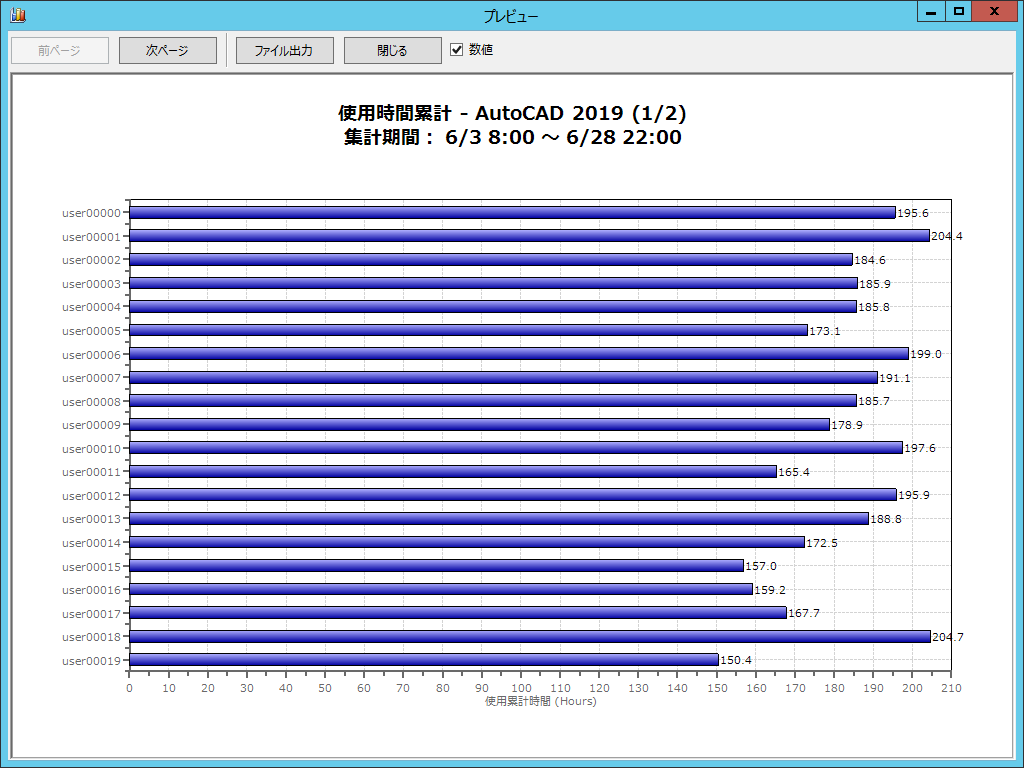Click the 185.9 value label
The width and height of the screenshot is (1024, 768).
click(874, 284)
